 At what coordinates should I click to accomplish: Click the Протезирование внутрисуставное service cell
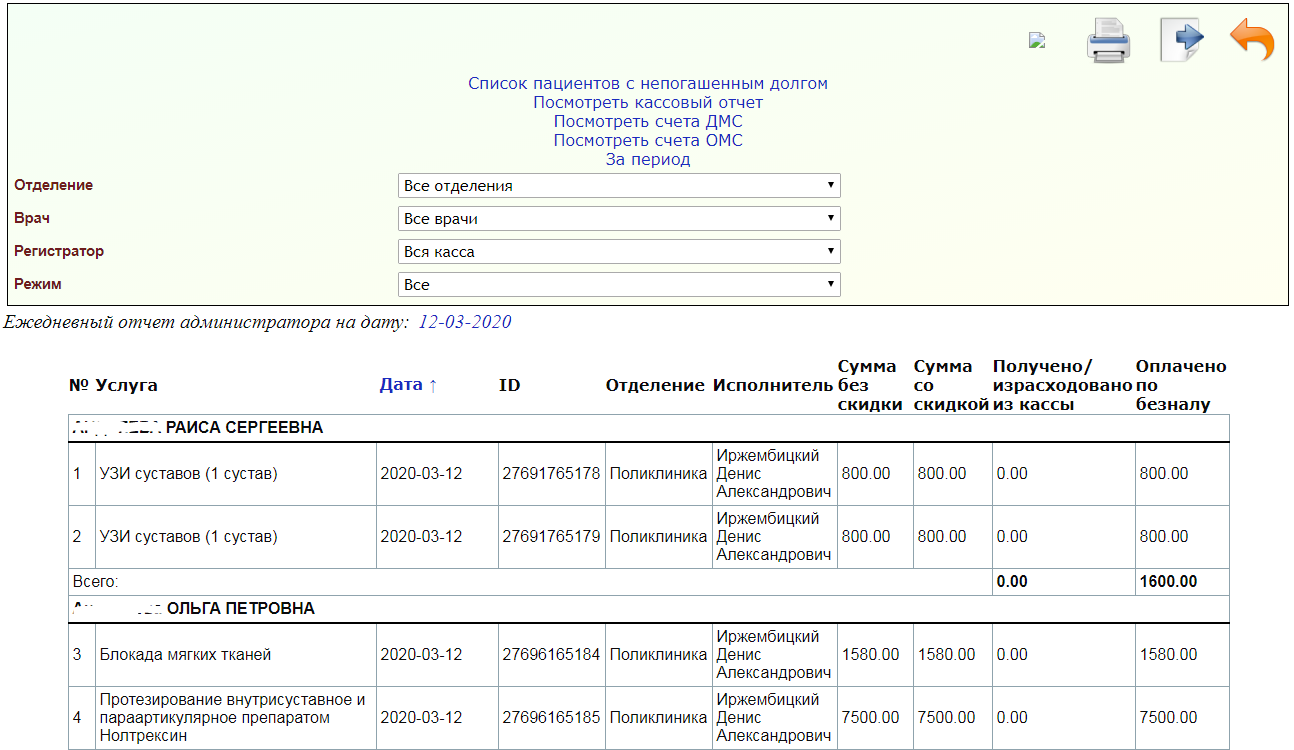click(x=232, y=718)
